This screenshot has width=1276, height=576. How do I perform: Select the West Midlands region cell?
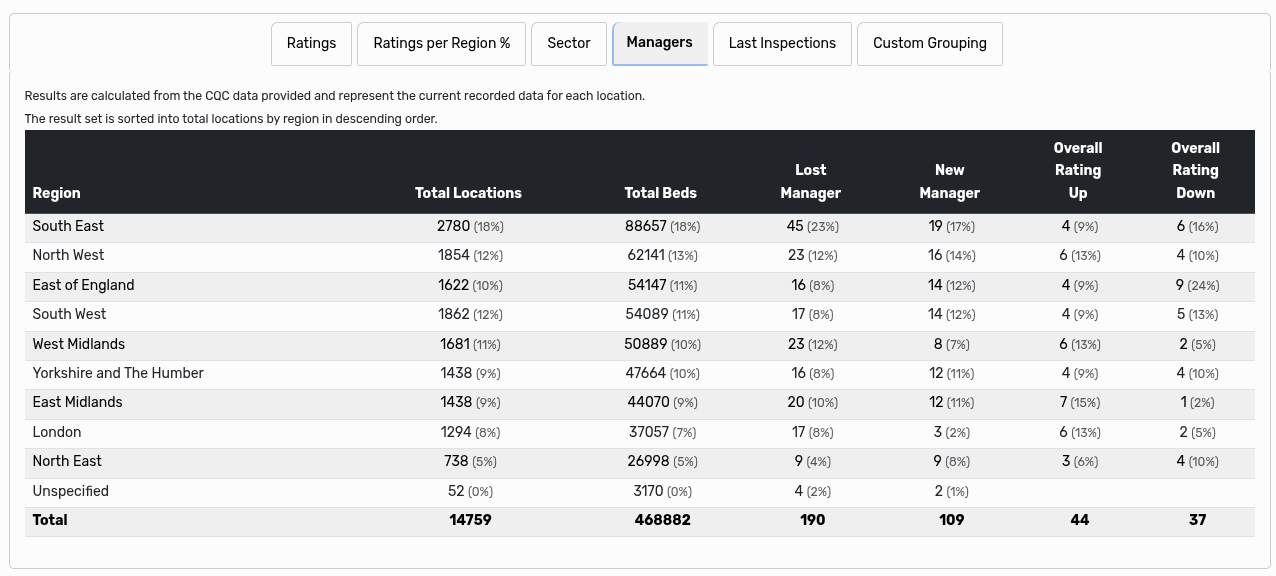pyautogui.click(x=78, y=344)
